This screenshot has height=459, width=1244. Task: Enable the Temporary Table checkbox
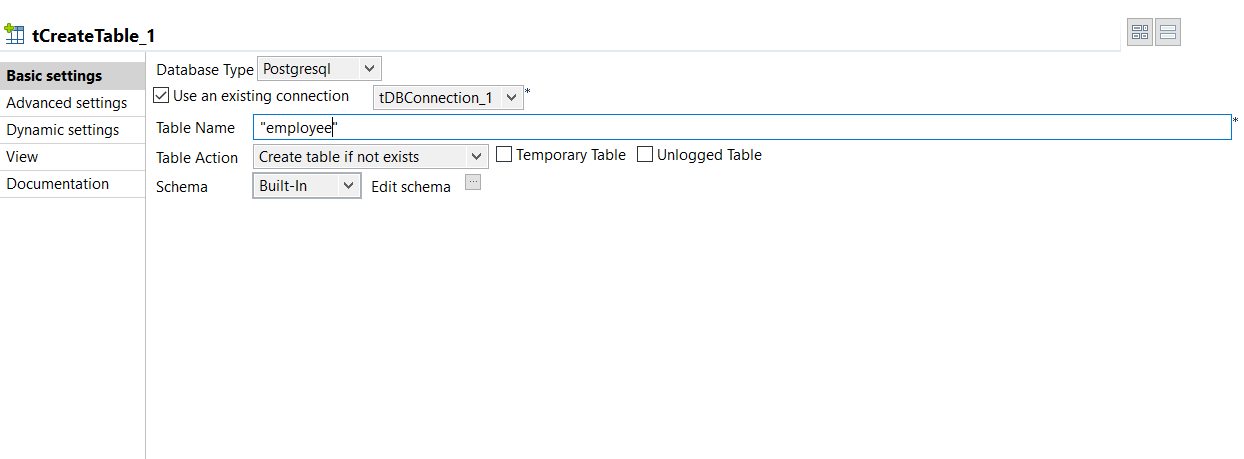[x=504, y=155]
